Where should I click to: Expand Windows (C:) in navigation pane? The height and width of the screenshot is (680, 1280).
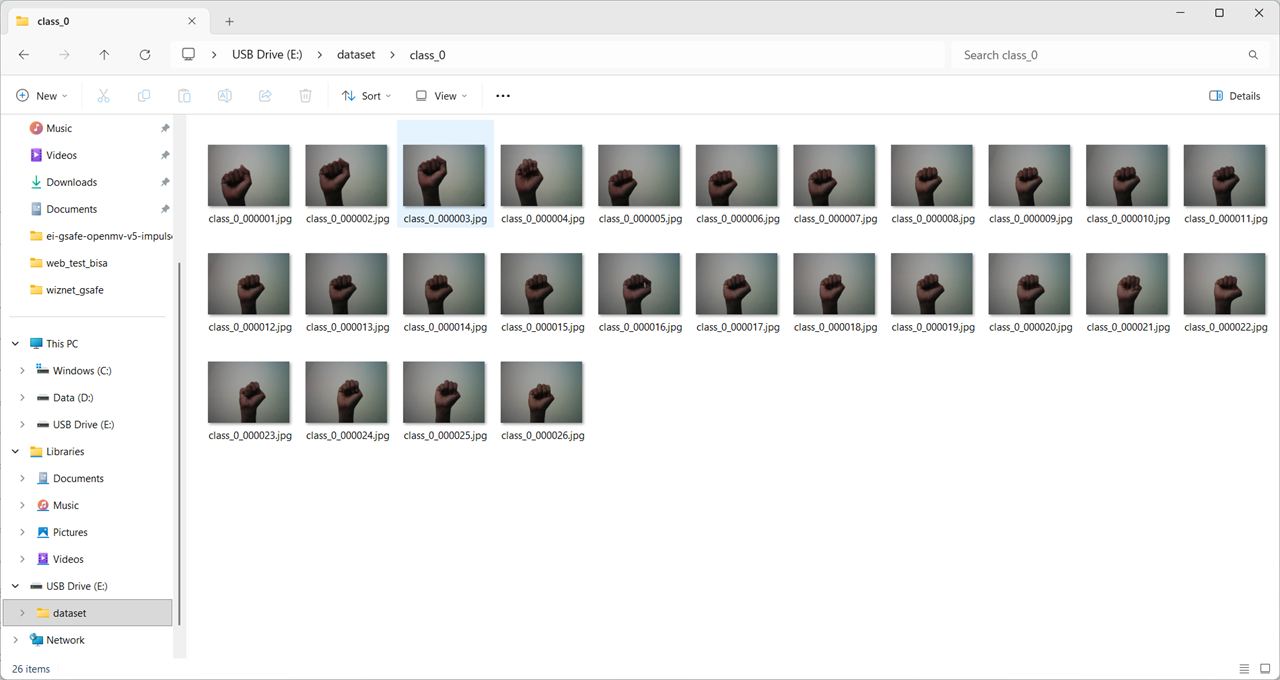[22, 371]
